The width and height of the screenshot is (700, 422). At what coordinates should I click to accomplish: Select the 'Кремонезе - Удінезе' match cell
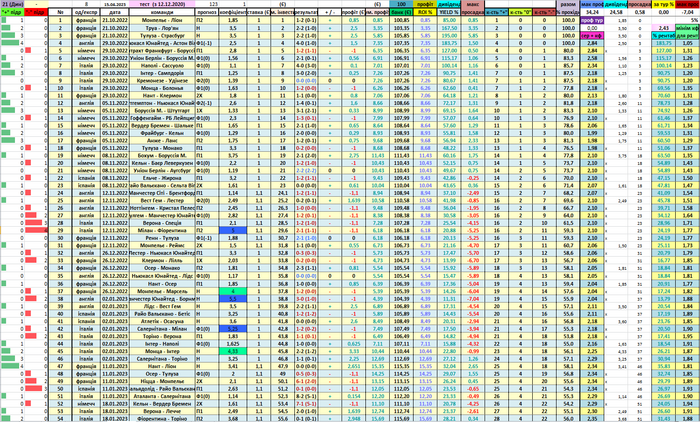[162, 80]
